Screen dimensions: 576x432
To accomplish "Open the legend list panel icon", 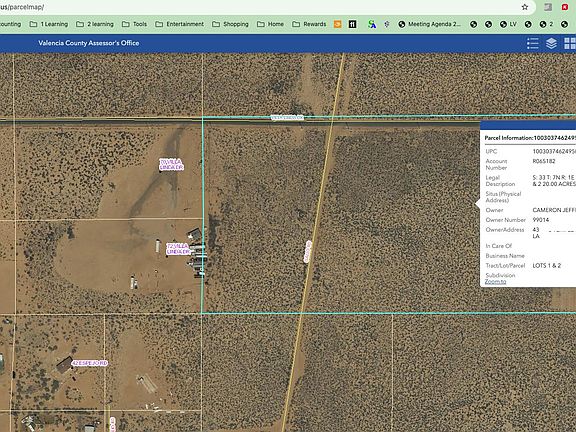I will [533, 43].
